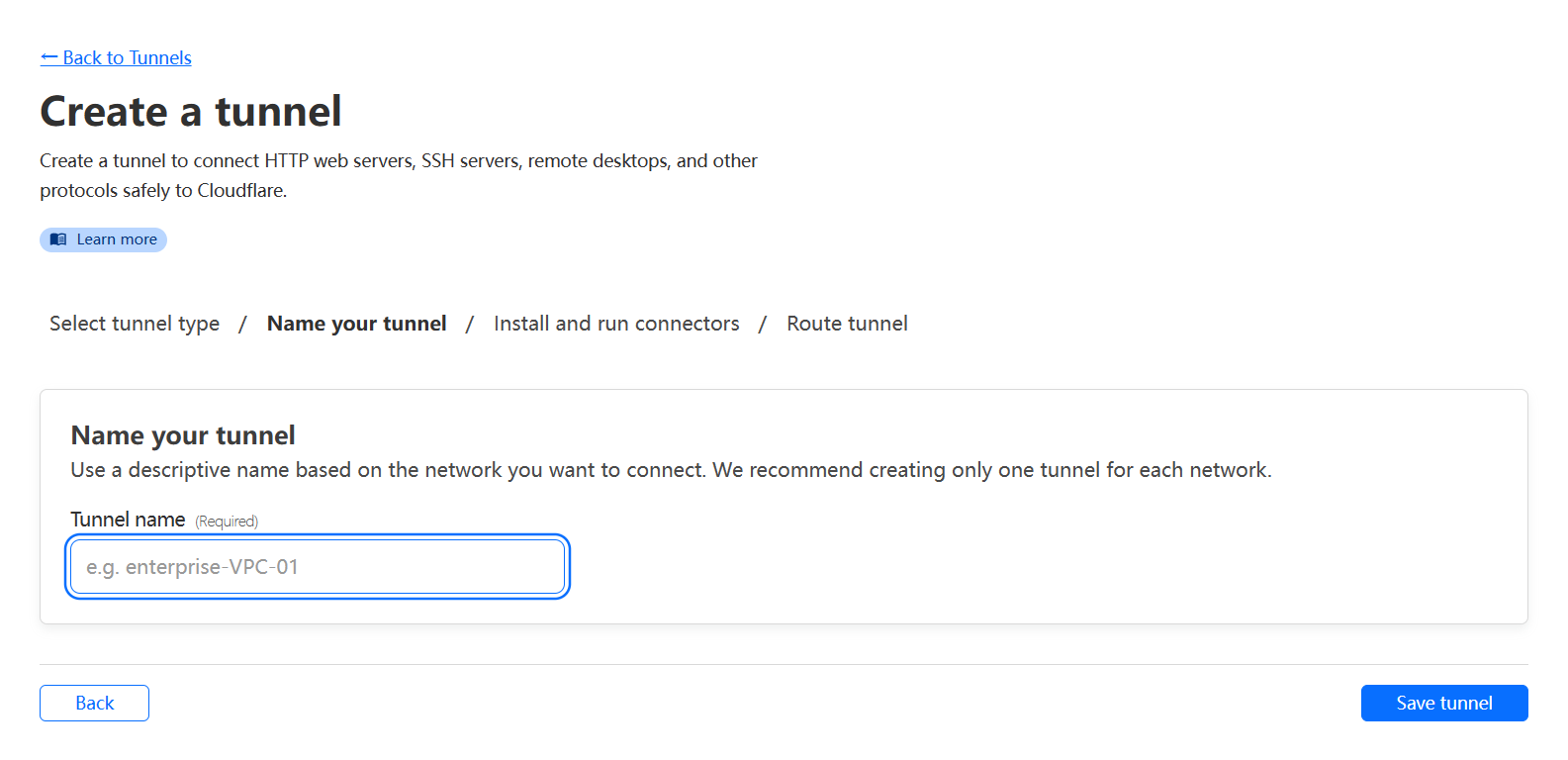This screenshot has width=1568, height=760.
Task: Click the slash just before Route tunnel
Action: tap(763, 325)
